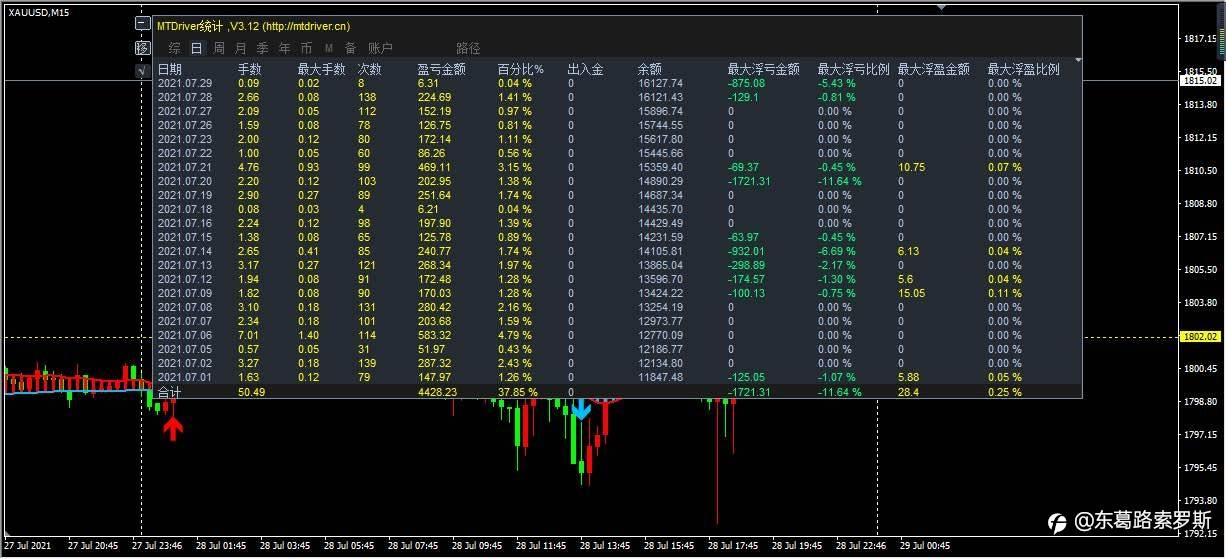Click the 日期 date column header
1226x559 pixels.
pyautogui.click(x=170, y=69)
